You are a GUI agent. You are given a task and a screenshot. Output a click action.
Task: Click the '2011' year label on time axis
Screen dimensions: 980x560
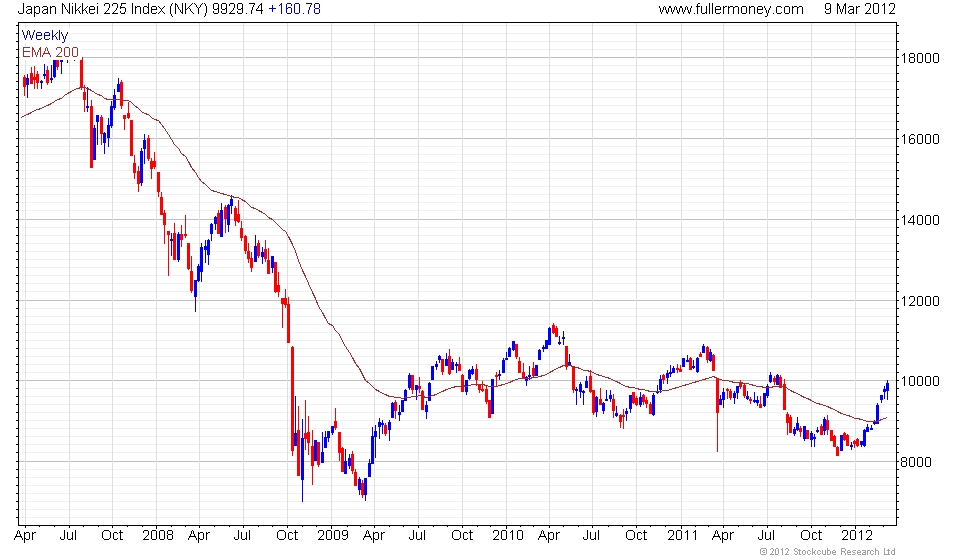click(x=682, y=536)
